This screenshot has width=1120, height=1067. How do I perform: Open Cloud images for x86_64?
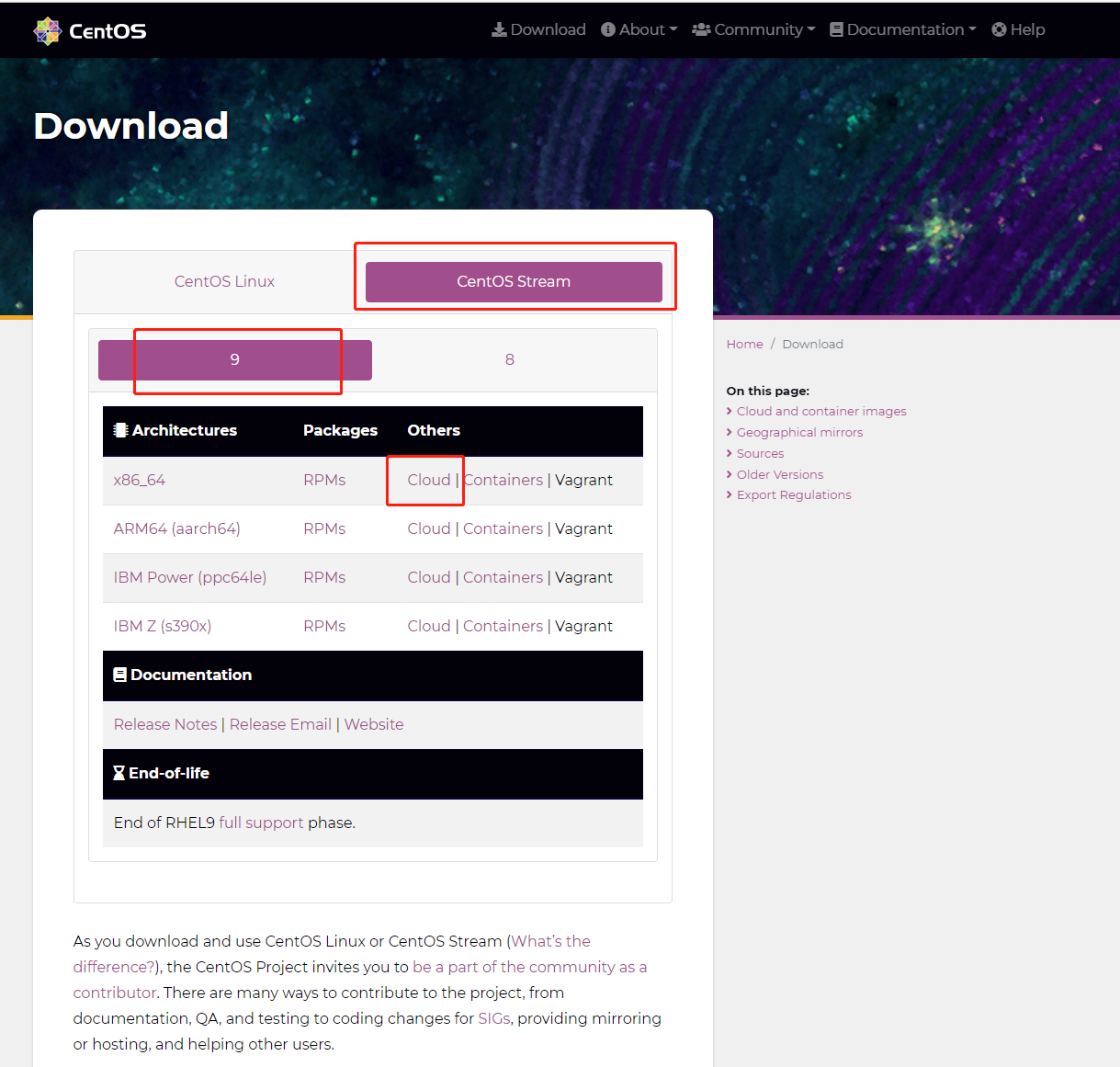(429, 480)
